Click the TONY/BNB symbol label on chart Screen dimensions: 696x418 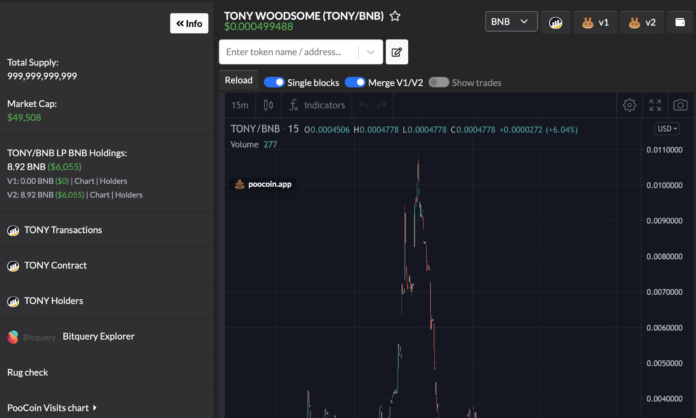coord(255,129)
